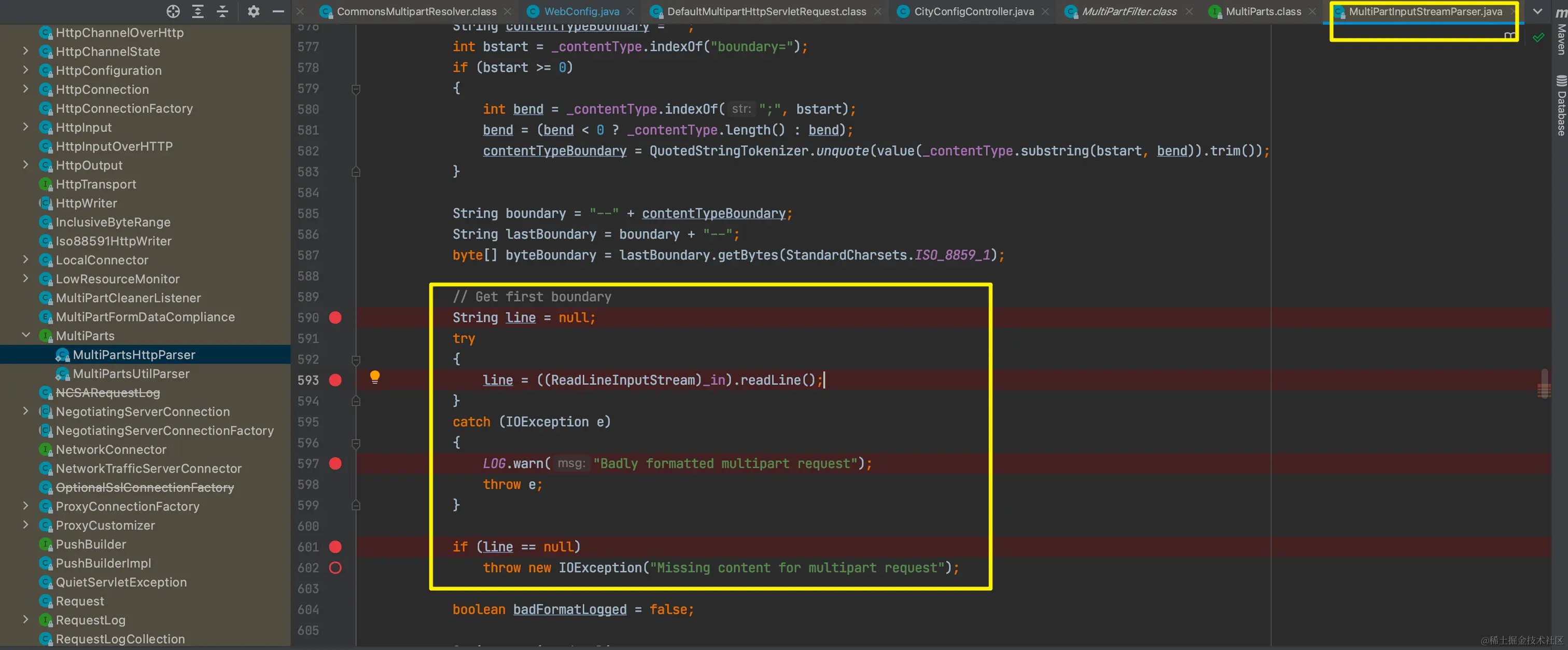Image resolution: width=1568 pixels, height=650 pixels.
Task: Click the Collapse All icon in project toolbar
Action: click(222, 11)
